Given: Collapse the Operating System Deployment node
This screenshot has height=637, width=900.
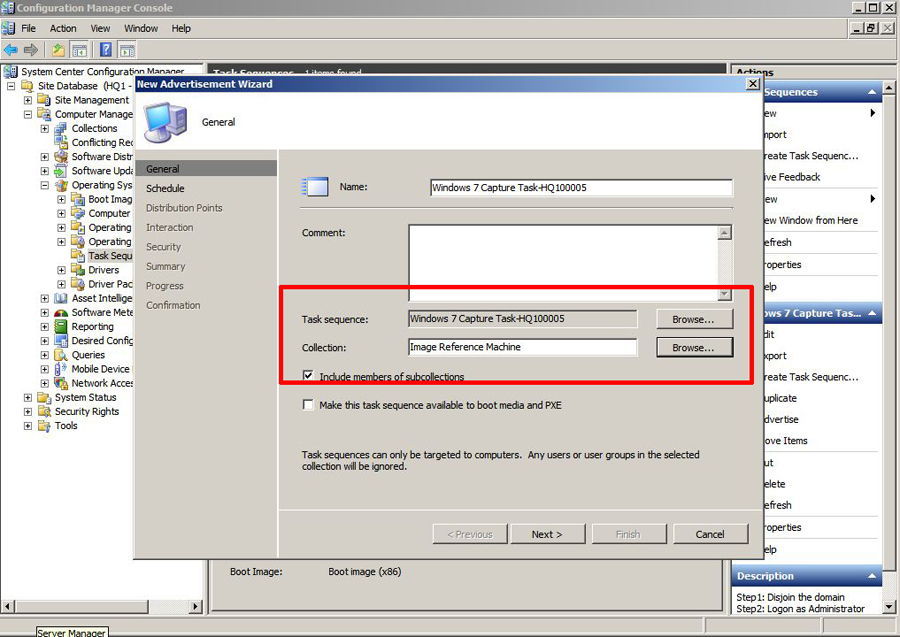Looking at the screenshot, I should tap(45, 185).
